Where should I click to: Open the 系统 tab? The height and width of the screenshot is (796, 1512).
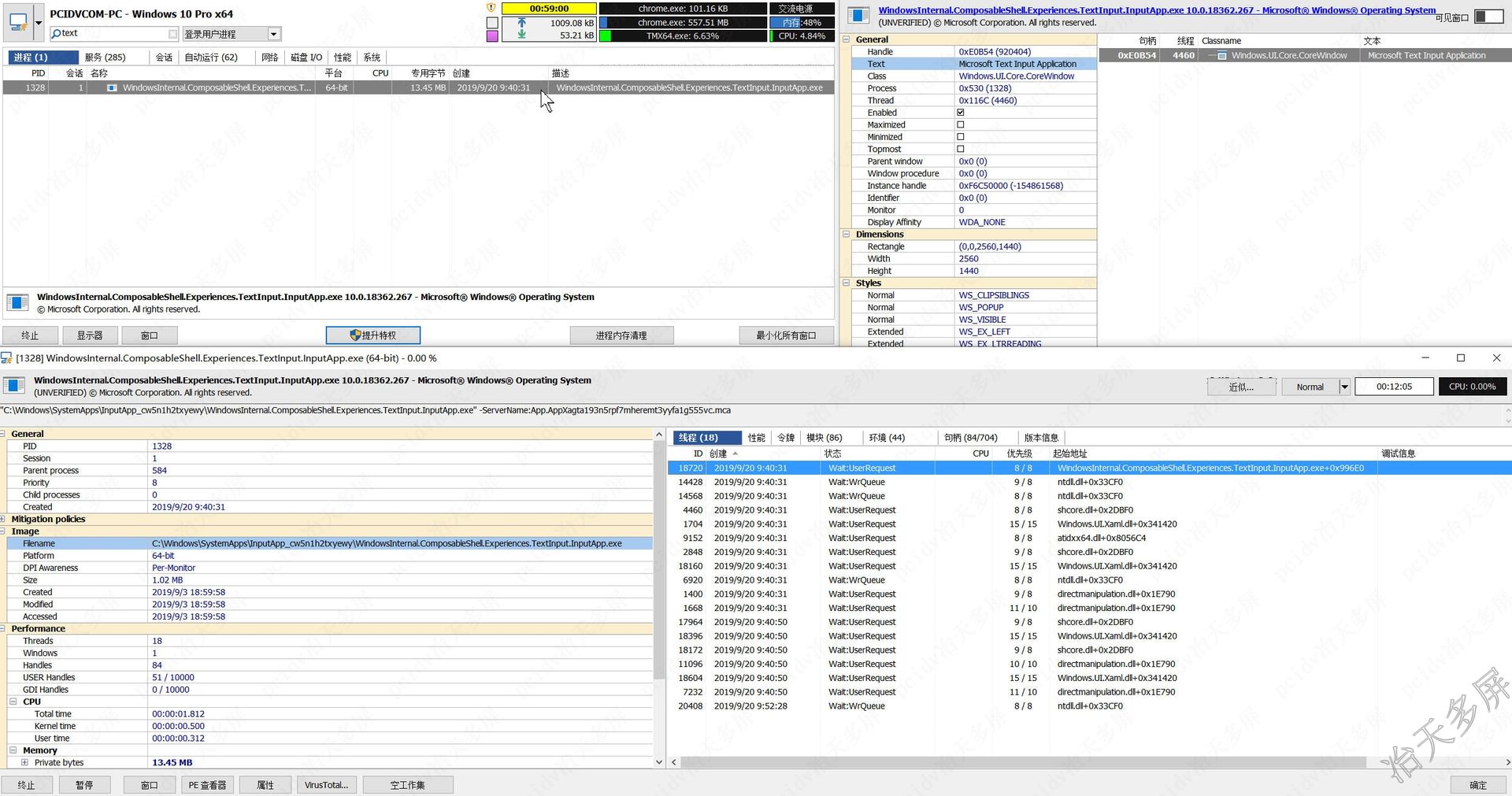point(372,57)
